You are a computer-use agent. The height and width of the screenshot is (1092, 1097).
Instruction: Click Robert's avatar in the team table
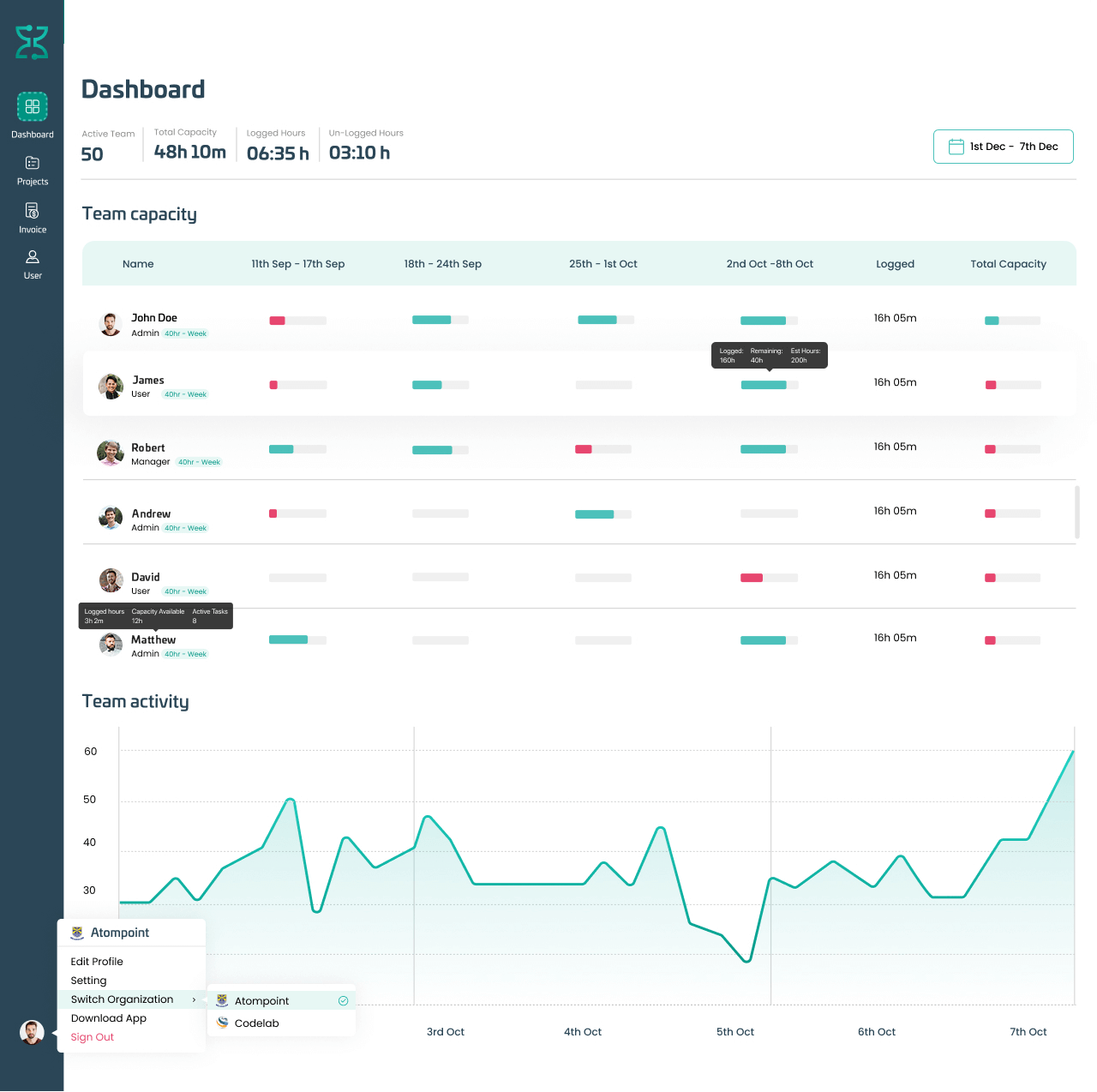coord(110,453)
